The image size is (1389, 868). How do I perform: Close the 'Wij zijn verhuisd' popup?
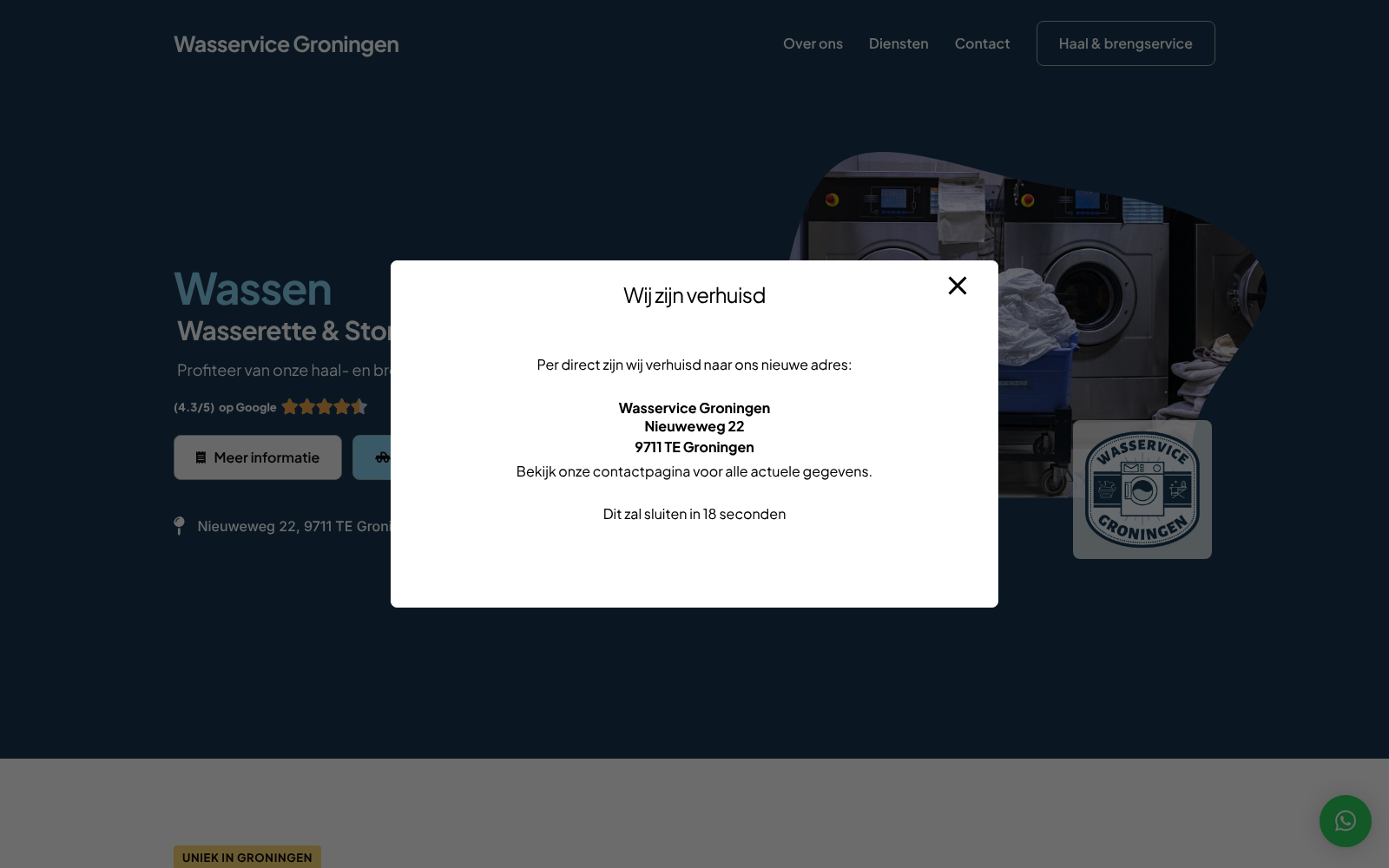(957, 286)
